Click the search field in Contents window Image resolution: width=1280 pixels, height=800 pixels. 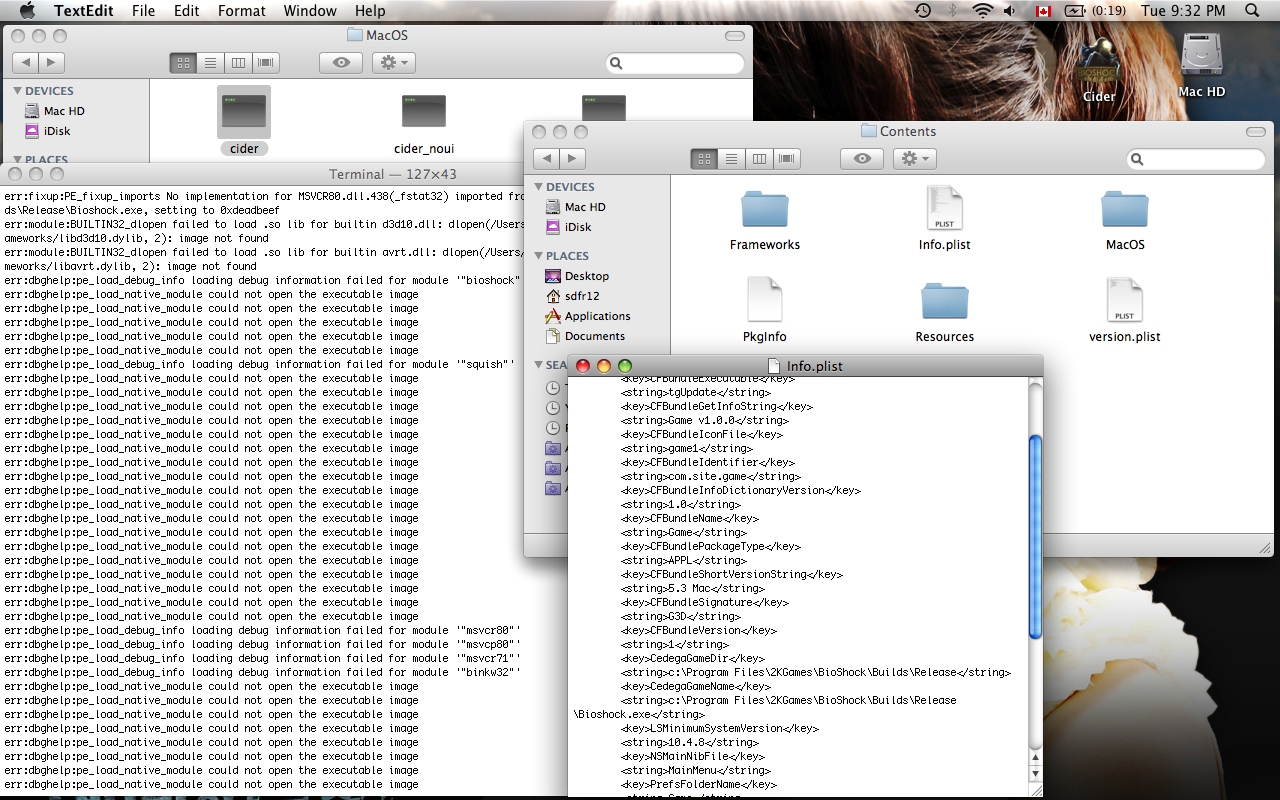[x=1200, y=159]
